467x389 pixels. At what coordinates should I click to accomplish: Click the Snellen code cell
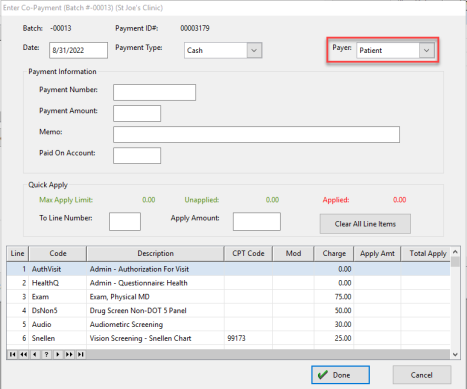tap(58, 338)
